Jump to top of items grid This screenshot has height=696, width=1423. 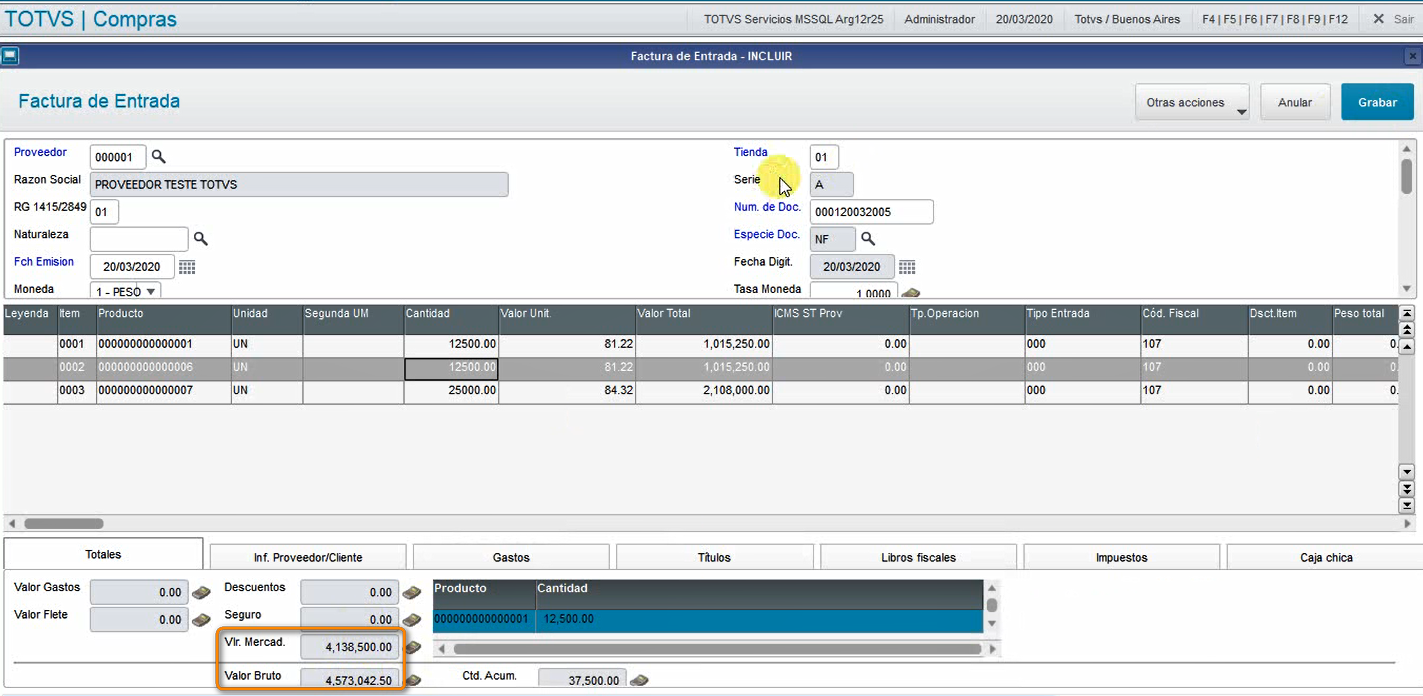(1407, 314)
